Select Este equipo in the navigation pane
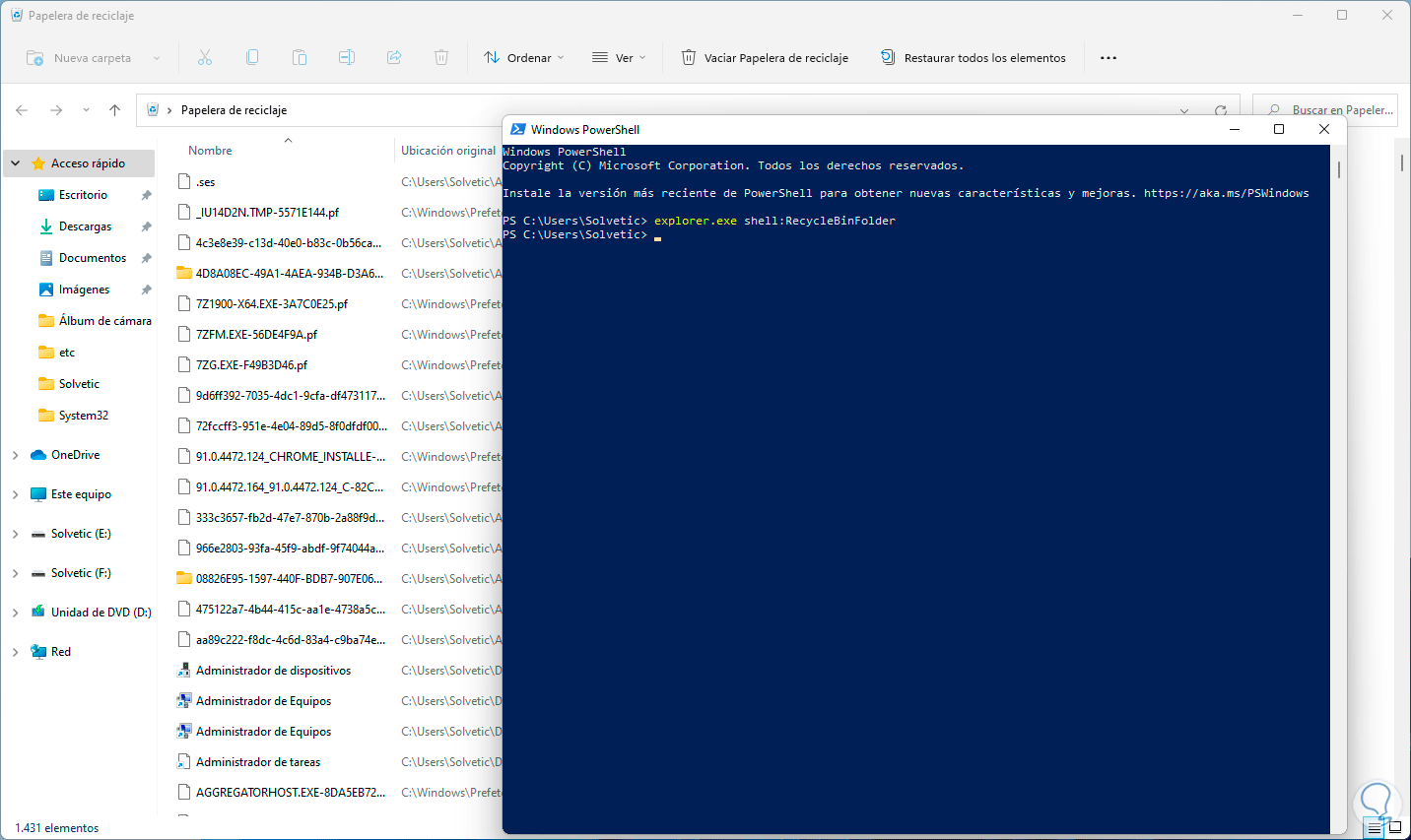The width and height of the screenshot is (1411, 840). 81,494
